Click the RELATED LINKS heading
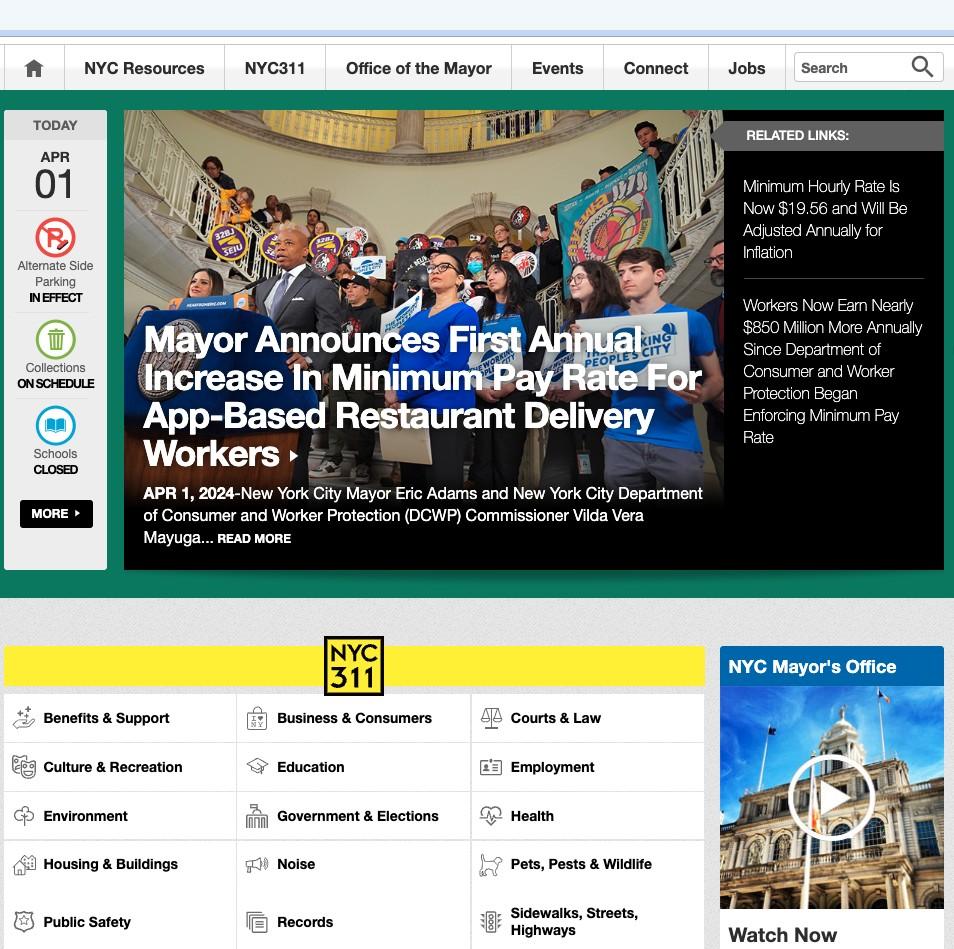The height and width of the screenshot is (949, 954). [x=797, y=135]
